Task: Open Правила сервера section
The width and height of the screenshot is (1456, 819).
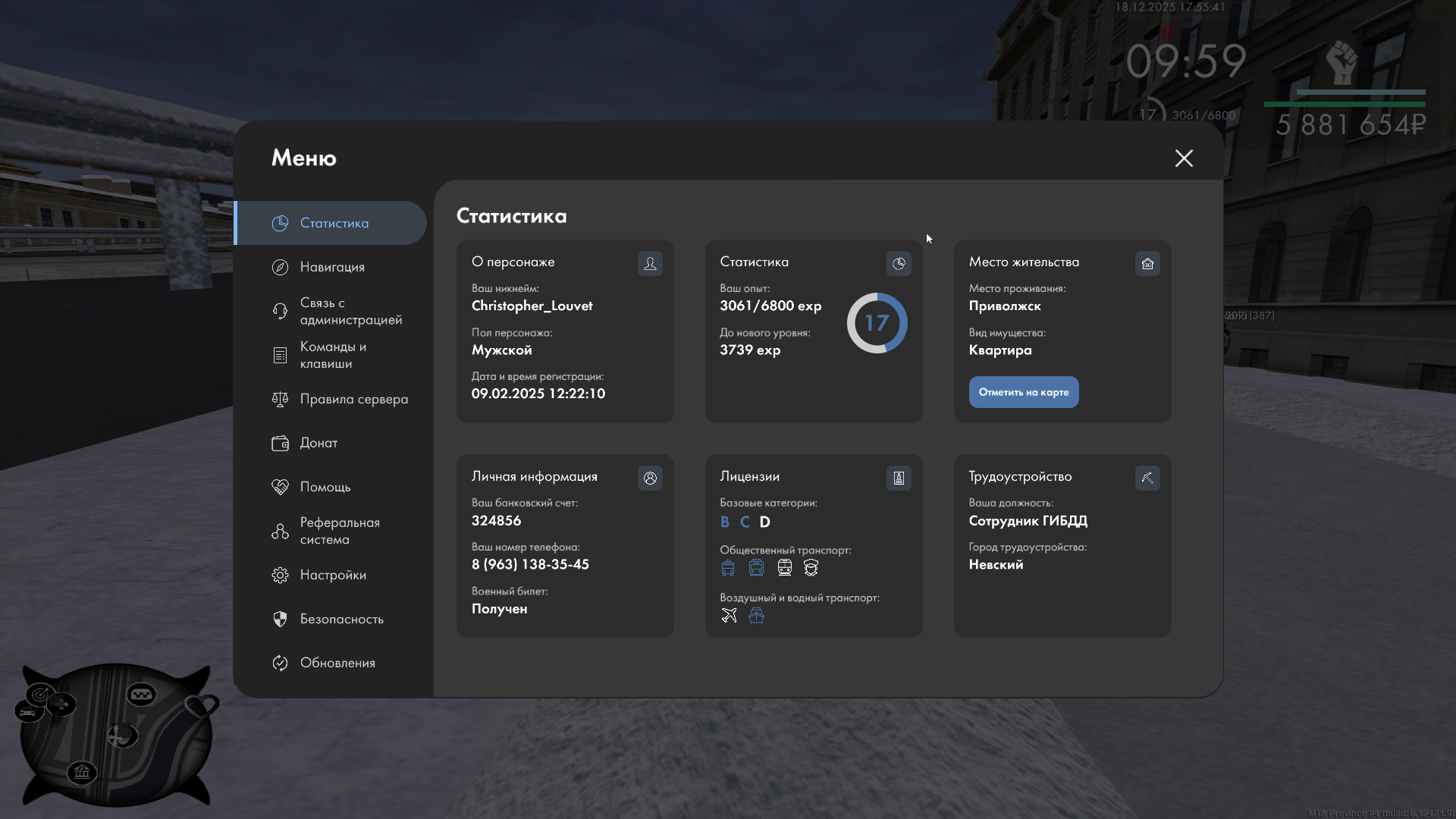Action: click(x=353, y=399)
